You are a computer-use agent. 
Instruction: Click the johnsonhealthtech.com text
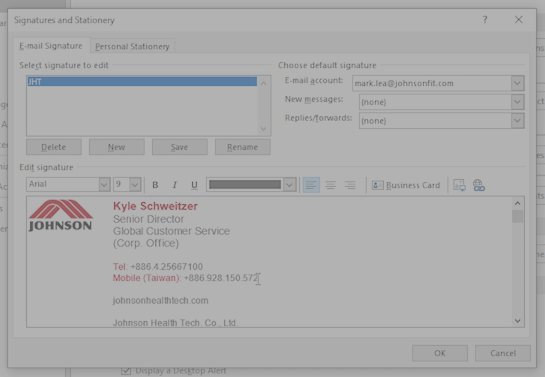(x=161, y=301)
